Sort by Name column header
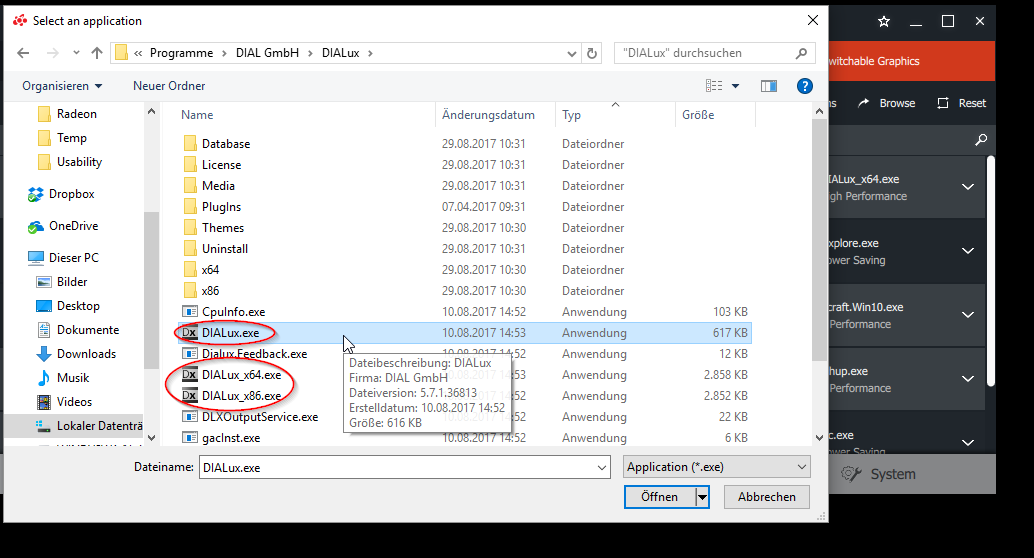Screen dimensions: 1034x558 pos(197,115)
